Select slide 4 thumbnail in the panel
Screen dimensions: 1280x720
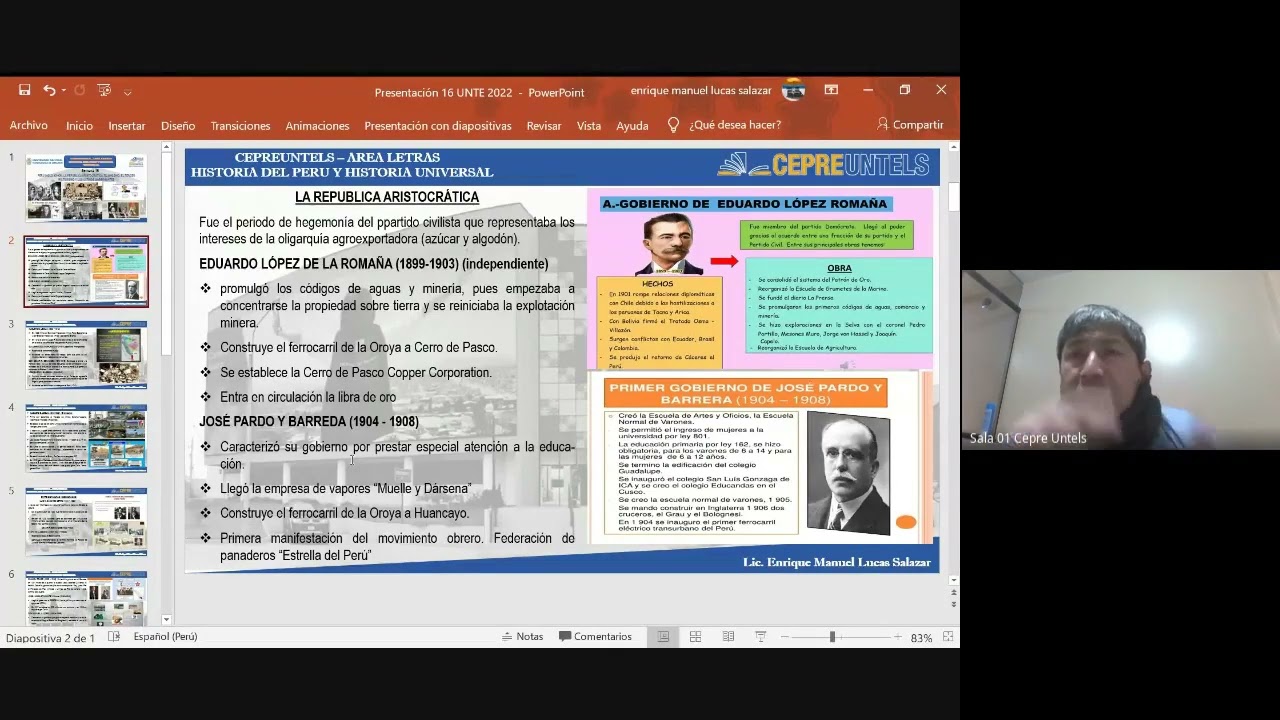(86, 438)
